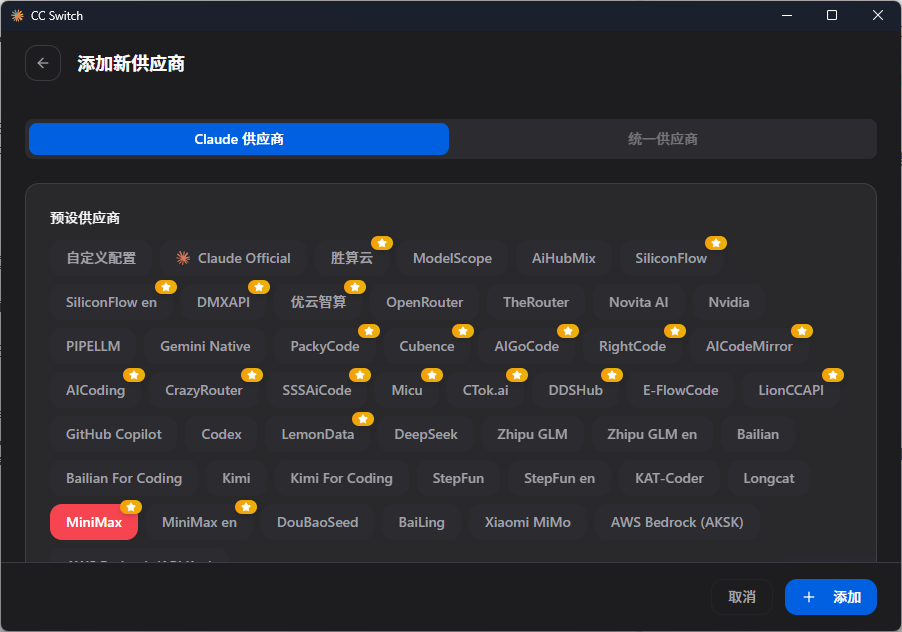Choose the Xiaomi MiMo preset
902x632 pixels.
(528, 522)
